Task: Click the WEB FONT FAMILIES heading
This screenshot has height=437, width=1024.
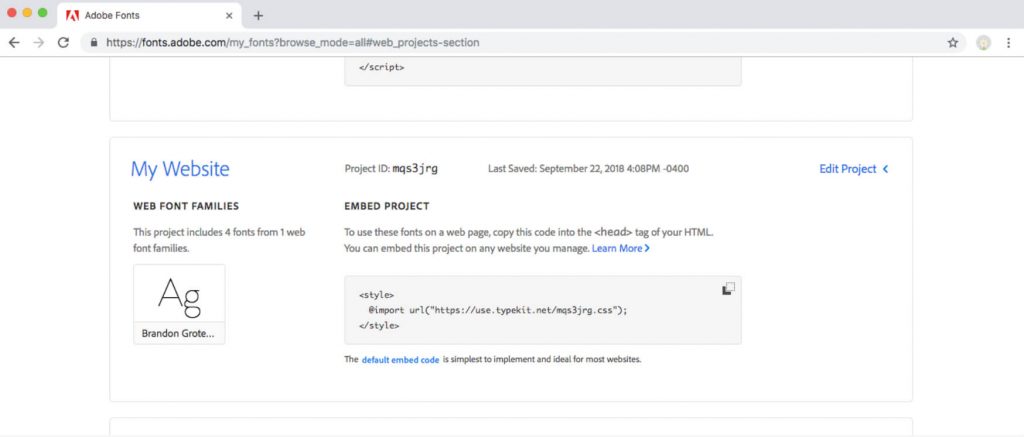Action: pyautogui.click(x=186, y=206)
